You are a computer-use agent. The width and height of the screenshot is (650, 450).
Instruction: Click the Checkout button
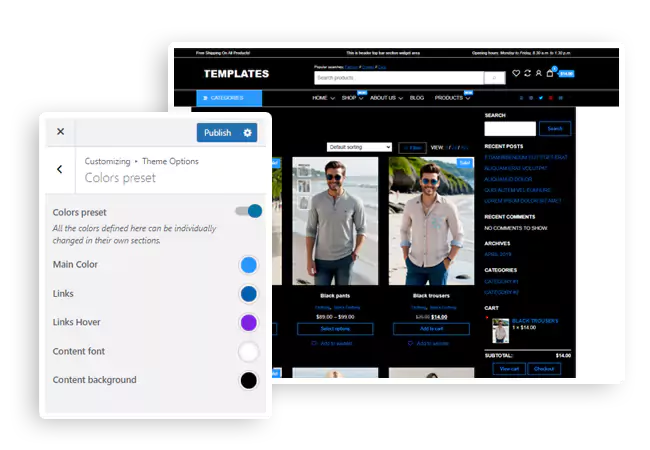544,369
